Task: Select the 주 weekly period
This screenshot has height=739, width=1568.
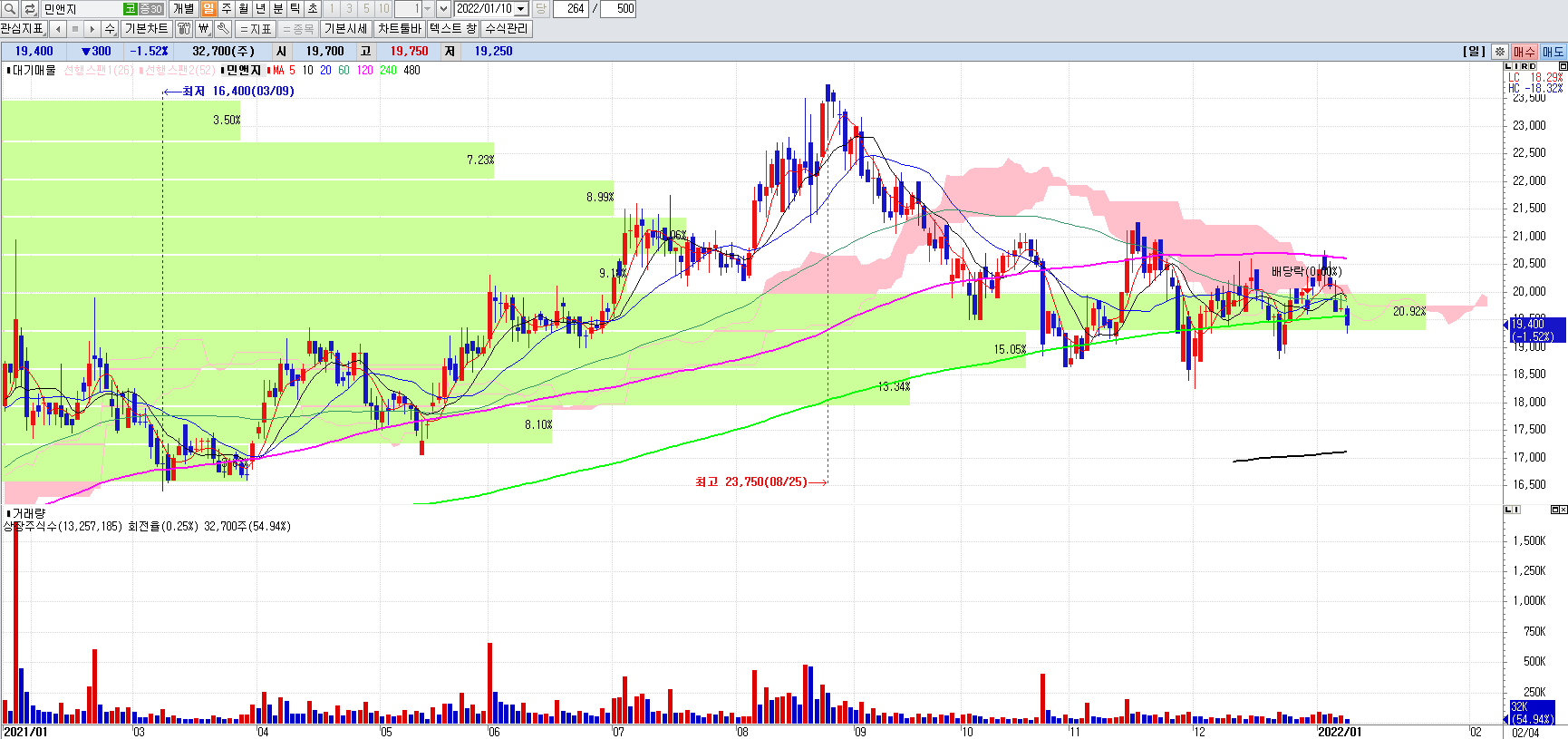Action: pos(226,9)
